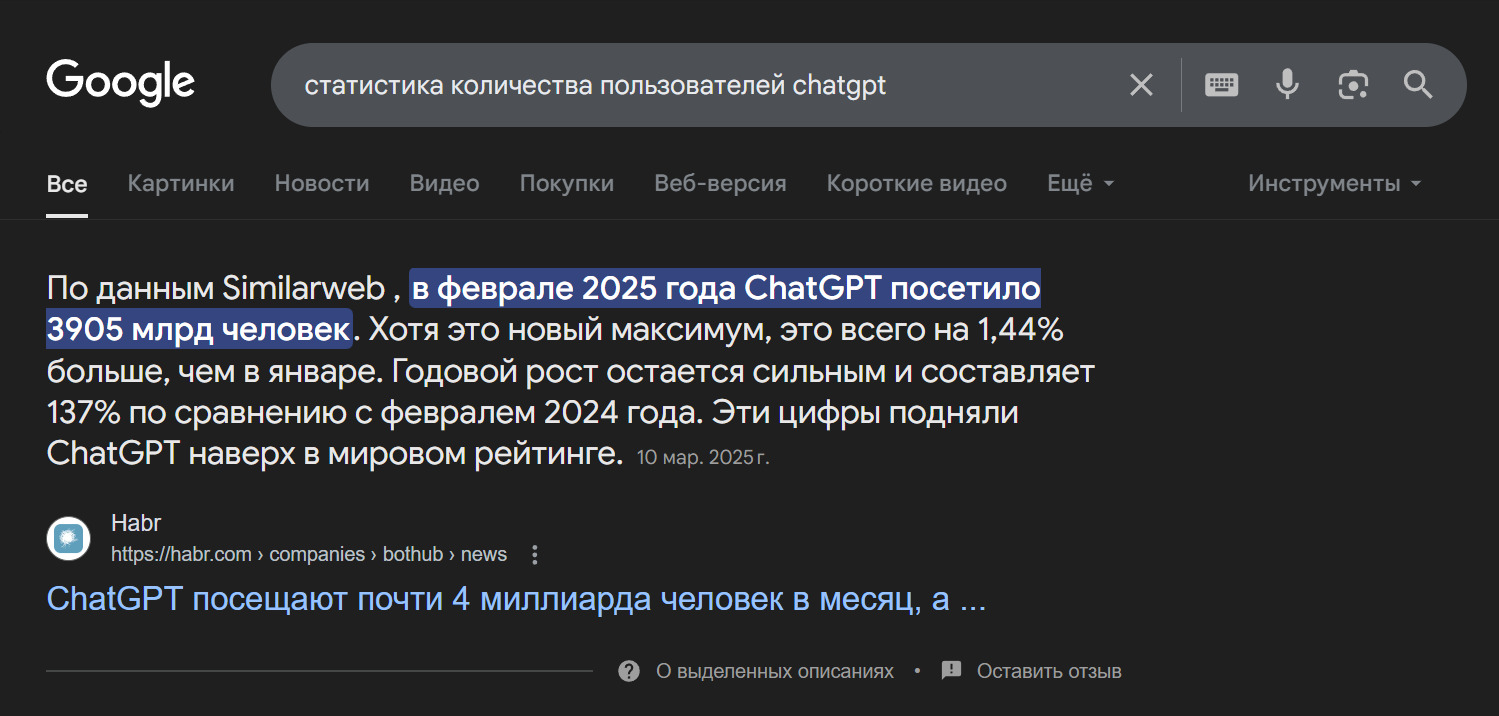
Task: Switch to the Новости tab
Action: click(322, 184)
